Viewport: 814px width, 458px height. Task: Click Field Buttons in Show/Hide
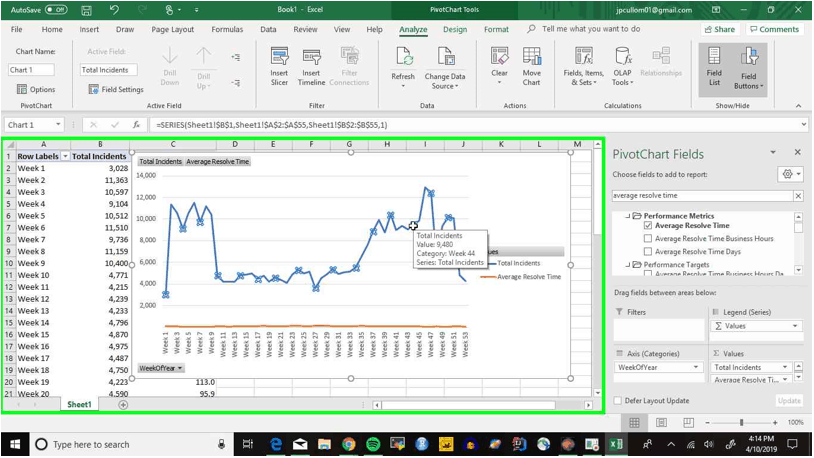(749, 69)
